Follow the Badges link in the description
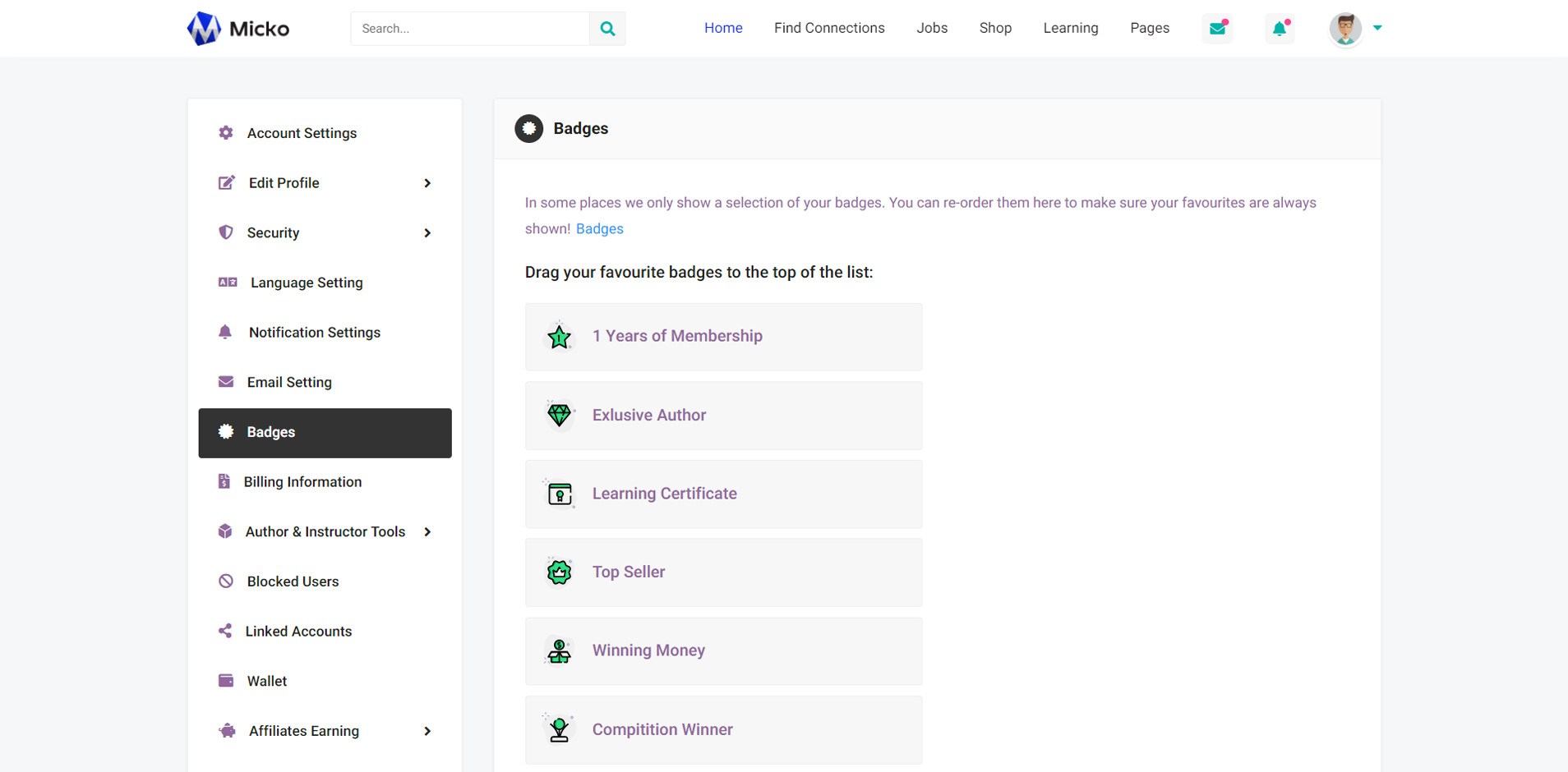 [x=599, y=229]
